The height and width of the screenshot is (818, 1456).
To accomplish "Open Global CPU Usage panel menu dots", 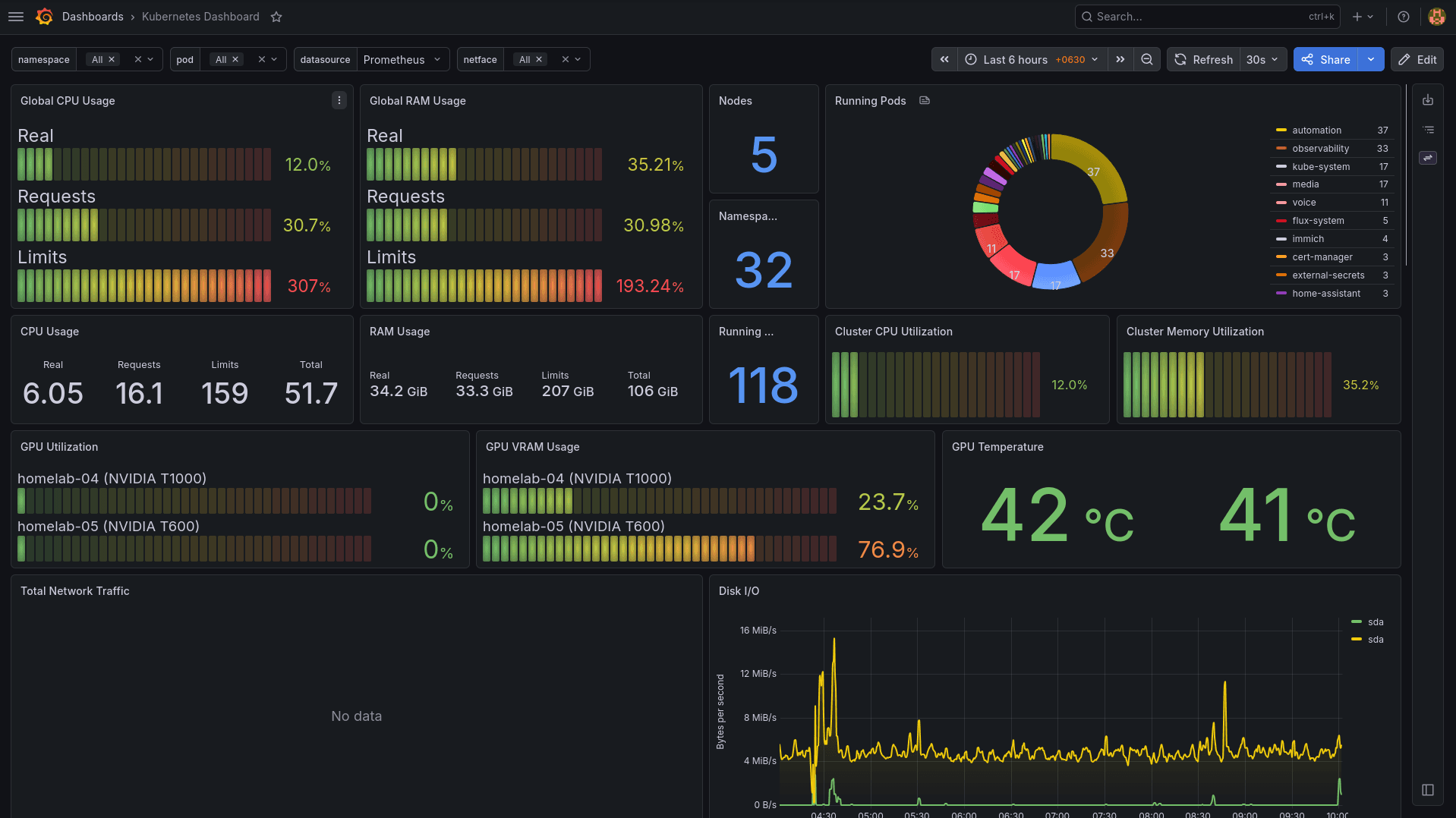I will click(x=339, y=100).
